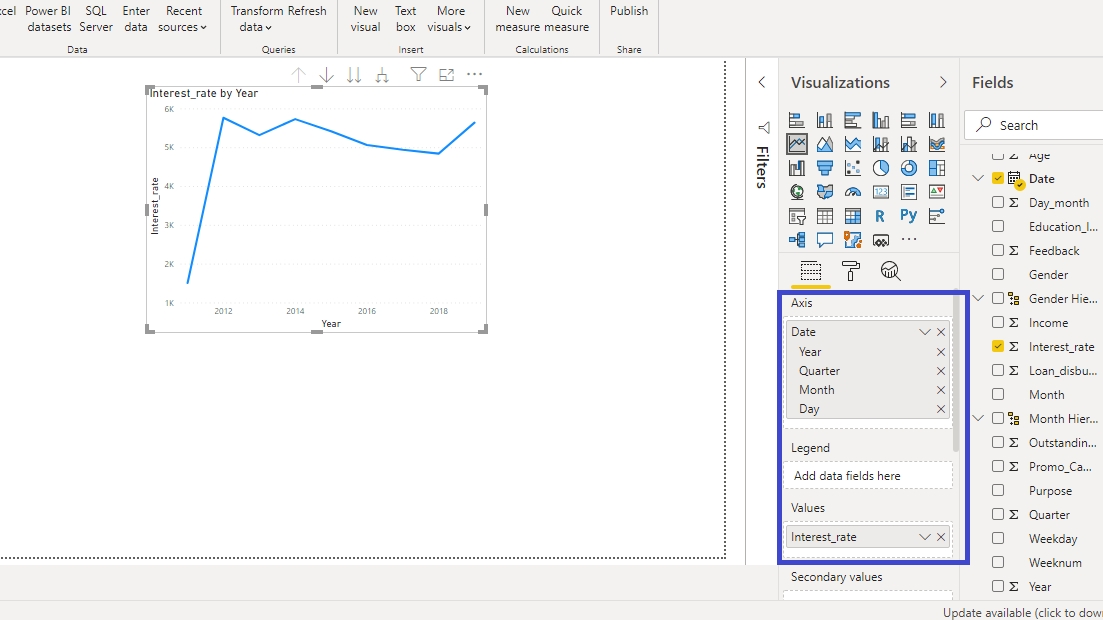
Task: Click the focus mode icon above chart
Action: point(446,75)
